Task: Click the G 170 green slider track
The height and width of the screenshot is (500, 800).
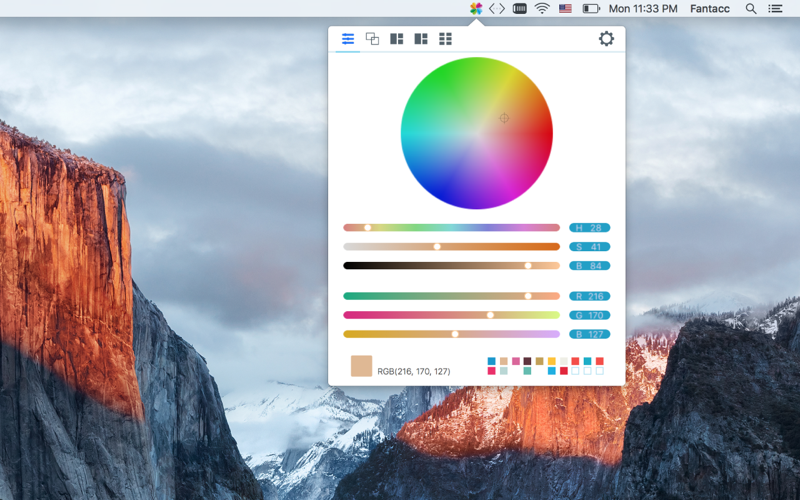Action: pyautogui.click(x=452, y=315)
